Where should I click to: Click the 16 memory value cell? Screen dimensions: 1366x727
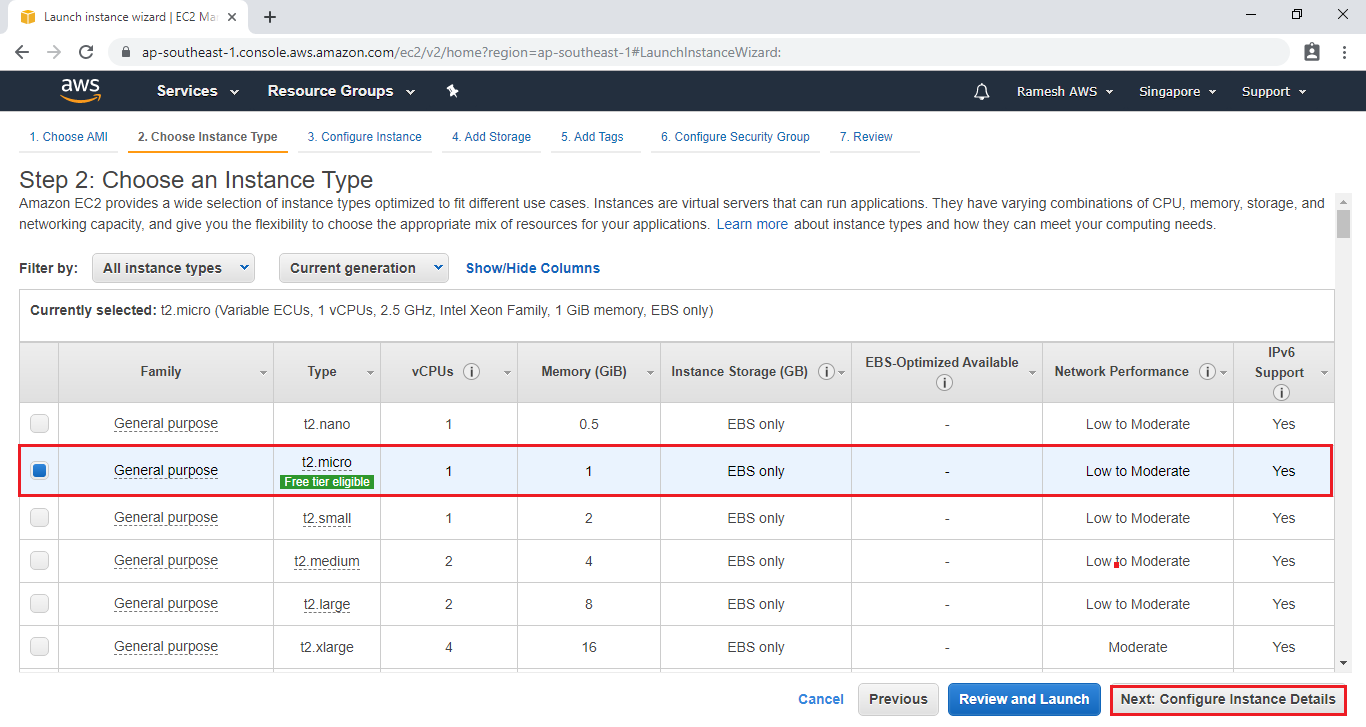[x=589, y=647]
